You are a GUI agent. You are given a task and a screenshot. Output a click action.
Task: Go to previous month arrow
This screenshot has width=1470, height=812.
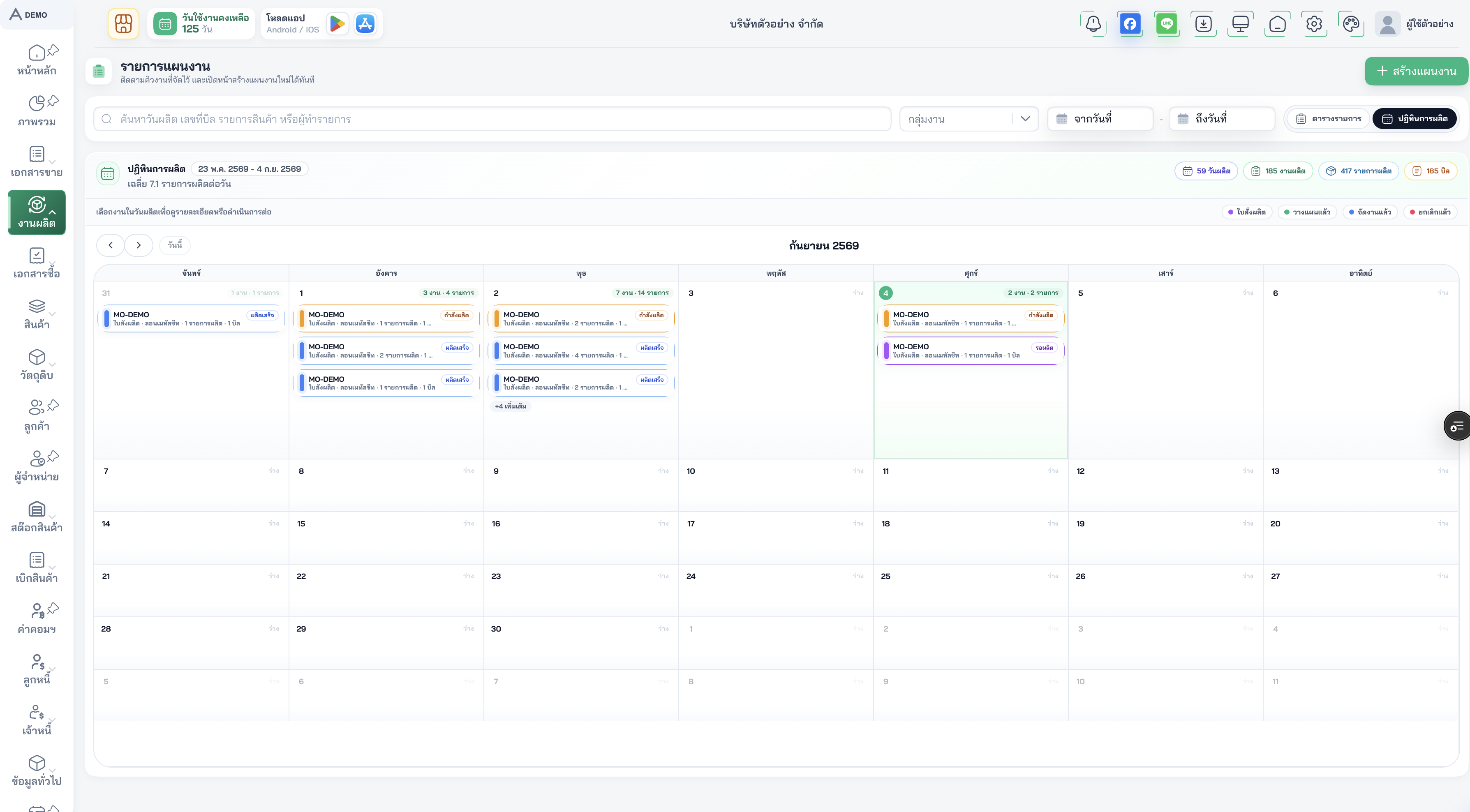[x=111, y=245]
